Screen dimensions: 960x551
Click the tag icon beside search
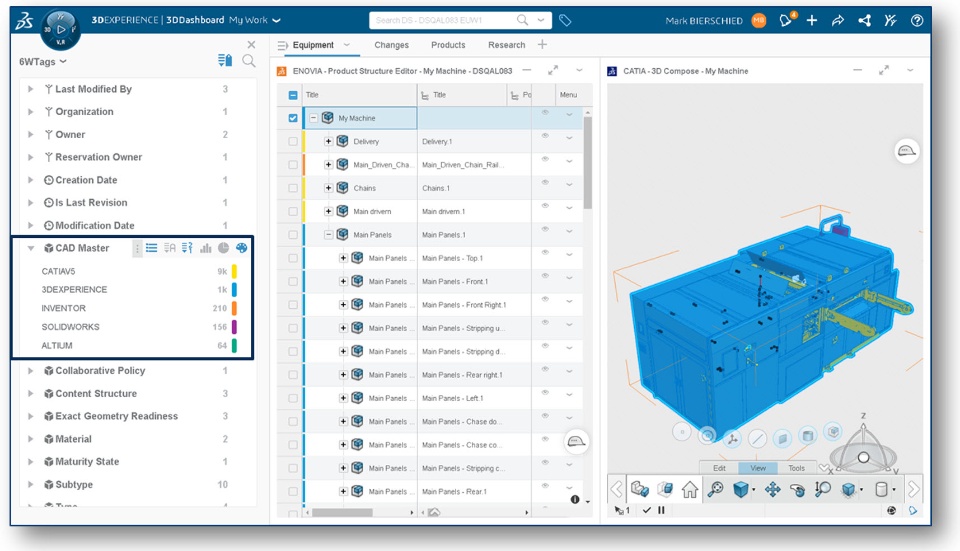[x=565, y=20]
